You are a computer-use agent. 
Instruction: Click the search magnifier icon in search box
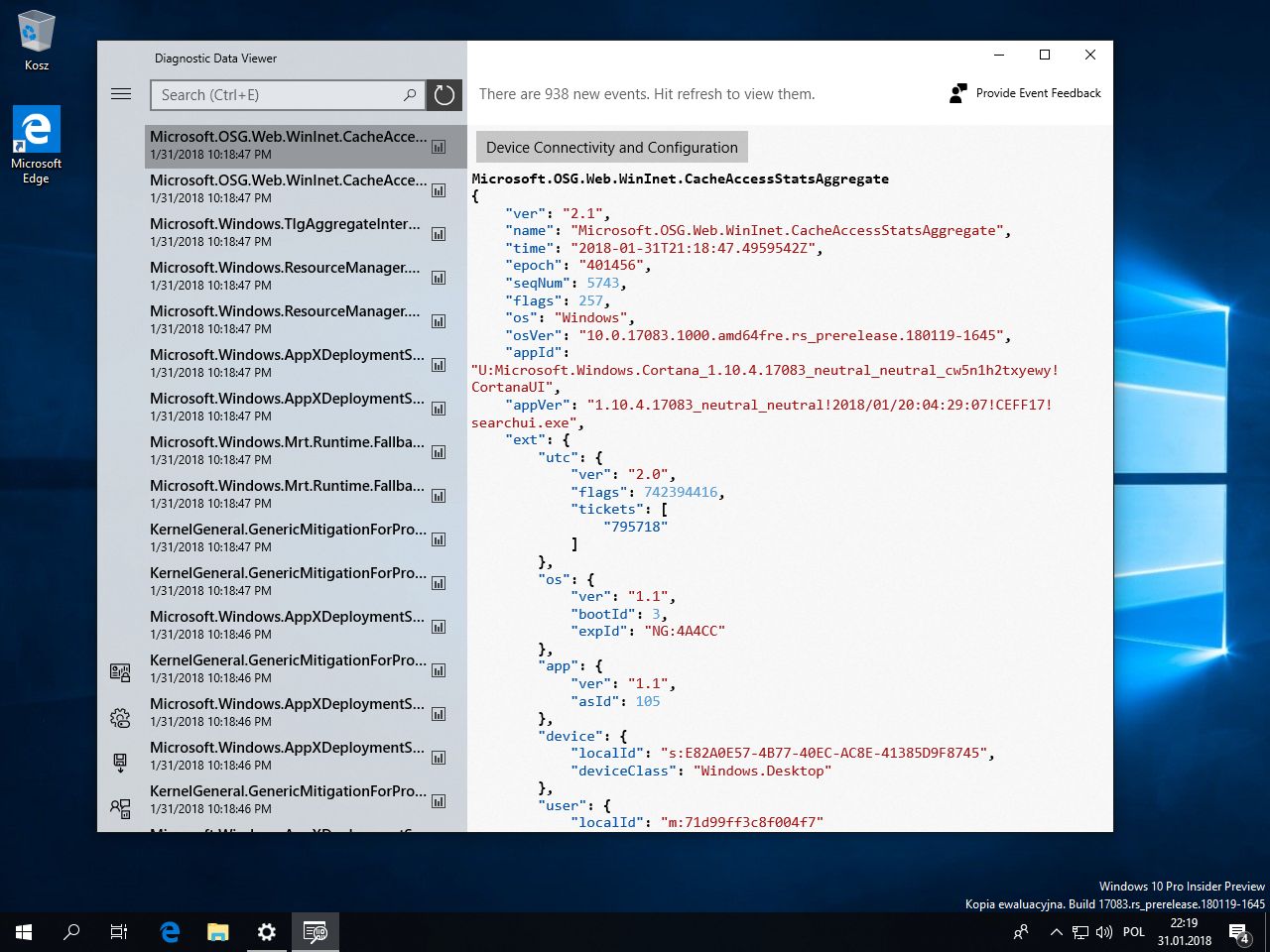410,95
